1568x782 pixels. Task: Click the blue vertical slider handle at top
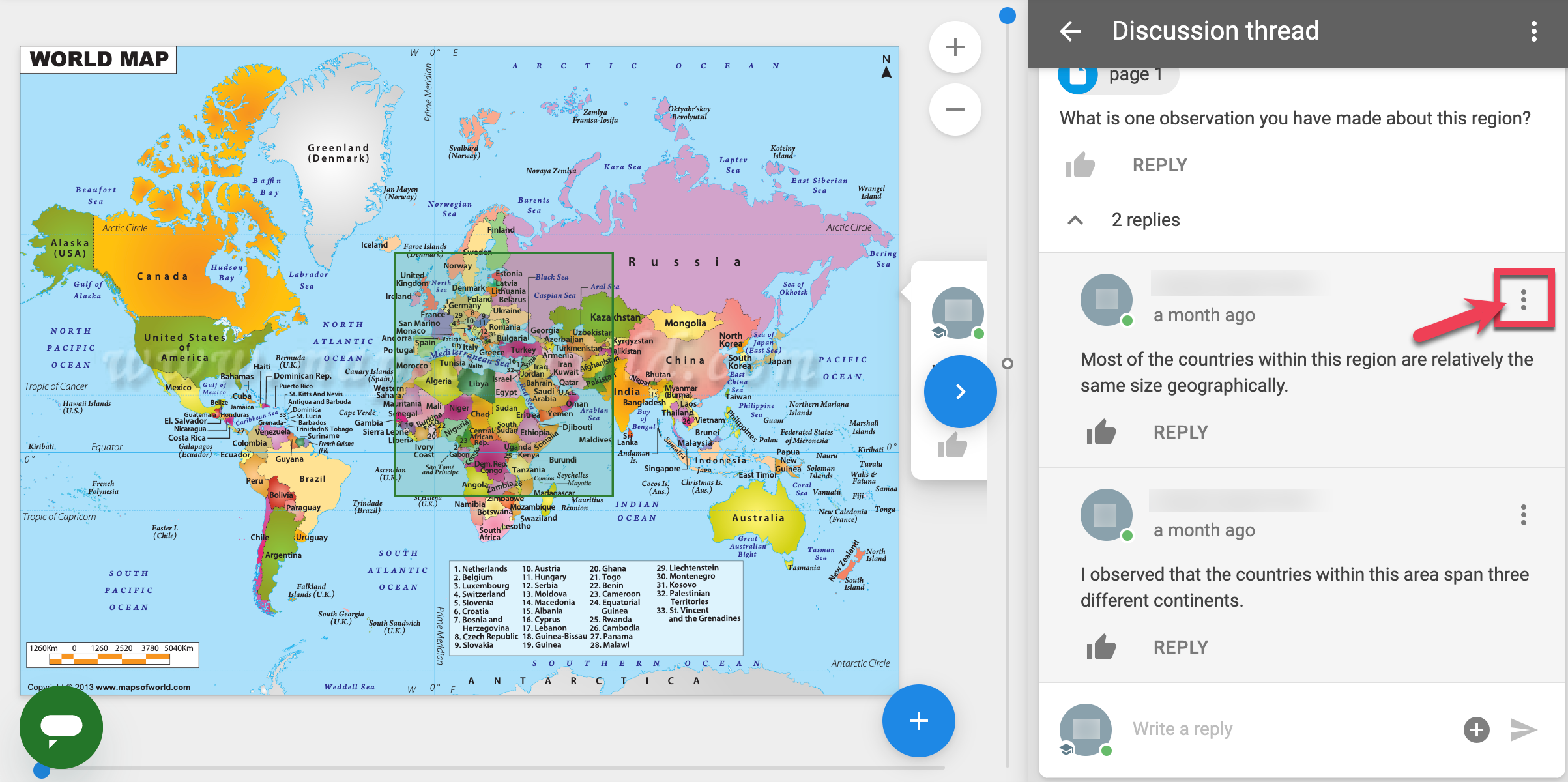1008,16
